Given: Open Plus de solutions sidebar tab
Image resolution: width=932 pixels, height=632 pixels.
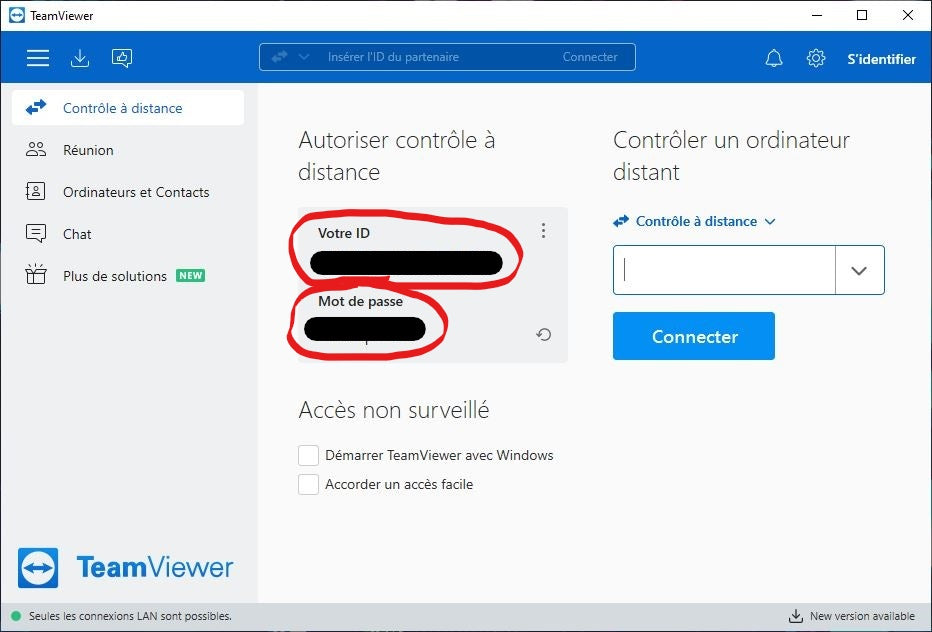Looking at the screenshot, I should [128, 276].
